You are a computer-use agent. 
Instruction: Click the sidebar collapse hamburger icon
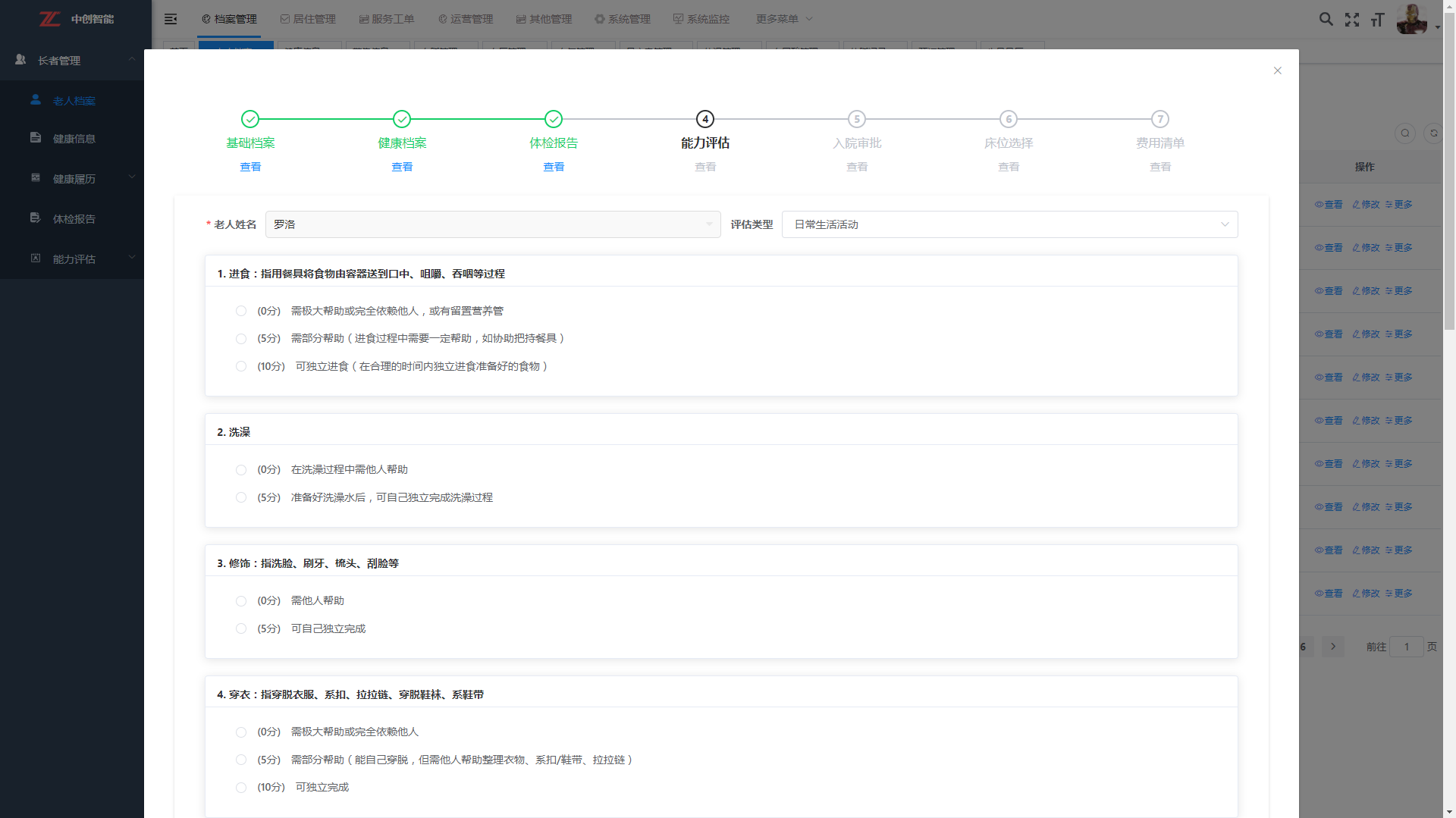tap(171, 19)
